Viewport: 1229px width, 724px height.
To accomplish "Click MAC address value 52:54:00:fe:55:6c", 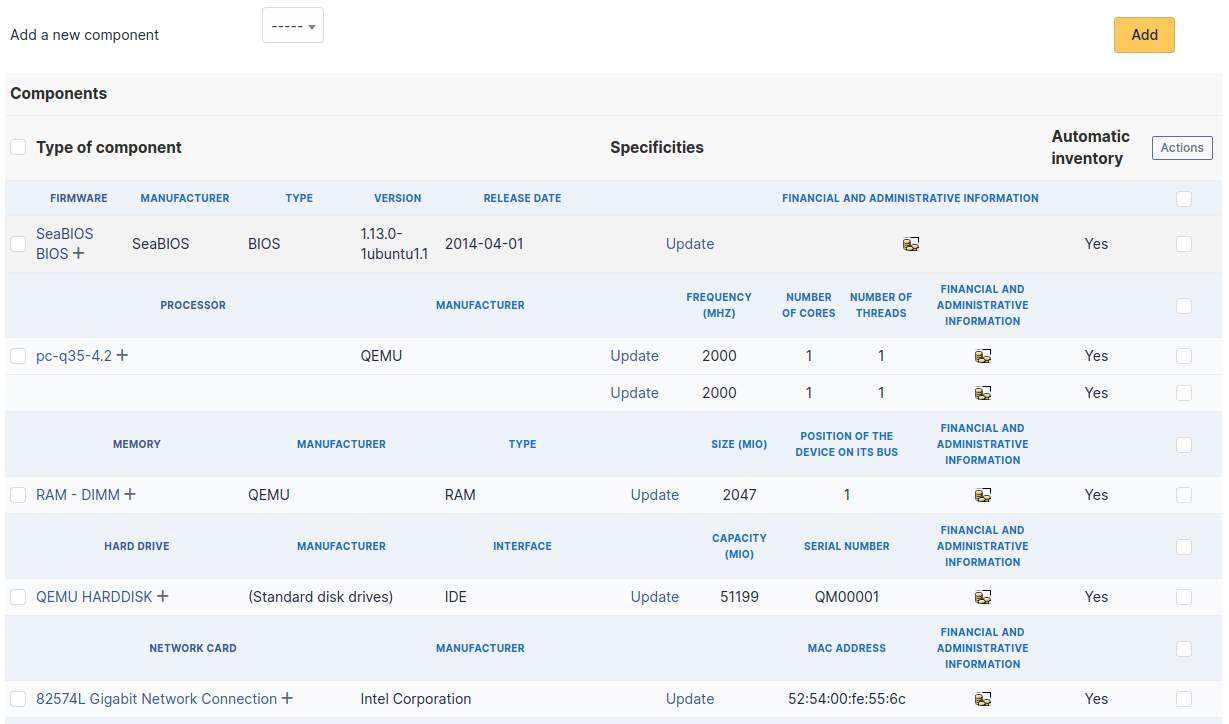I will point(847,699).
